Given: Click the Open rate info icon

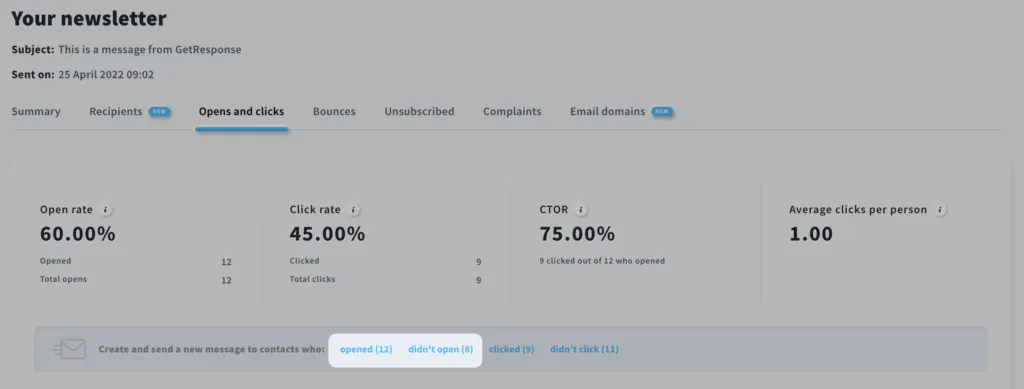Looking at the screenshot, I should pos(106,210).
